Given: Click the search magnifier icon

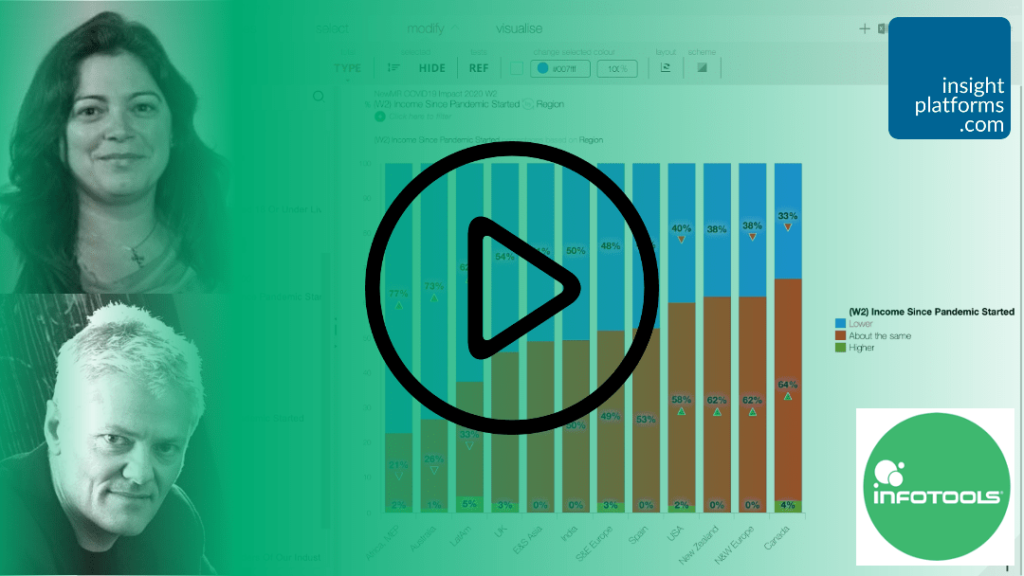Looking at the screenshot, I should point(319,95).
